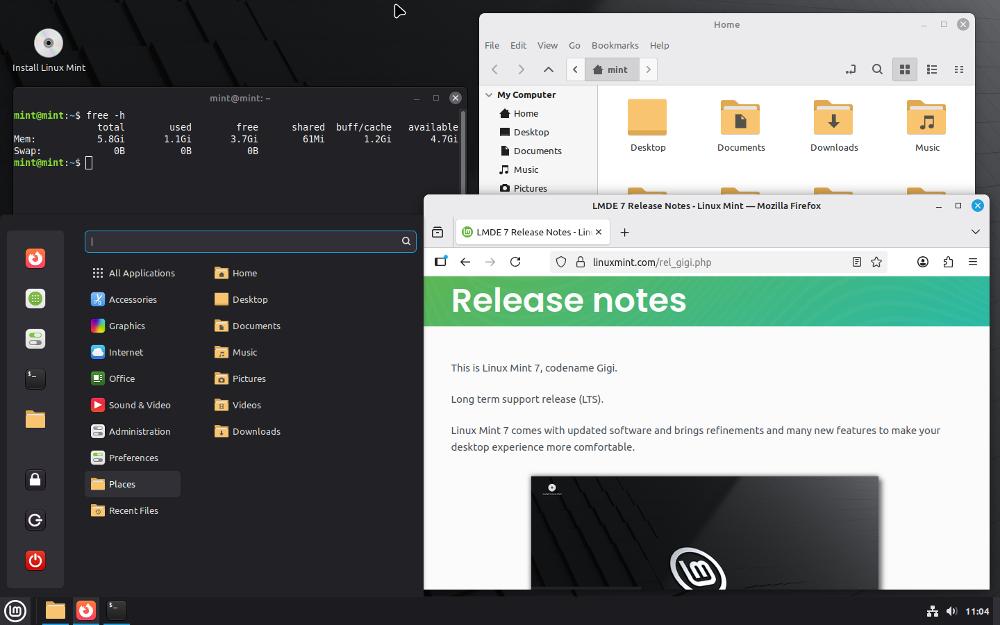Open System Settings in menu favorites
This screenshot has width=1000, height=625.
[x=35, y=339]
